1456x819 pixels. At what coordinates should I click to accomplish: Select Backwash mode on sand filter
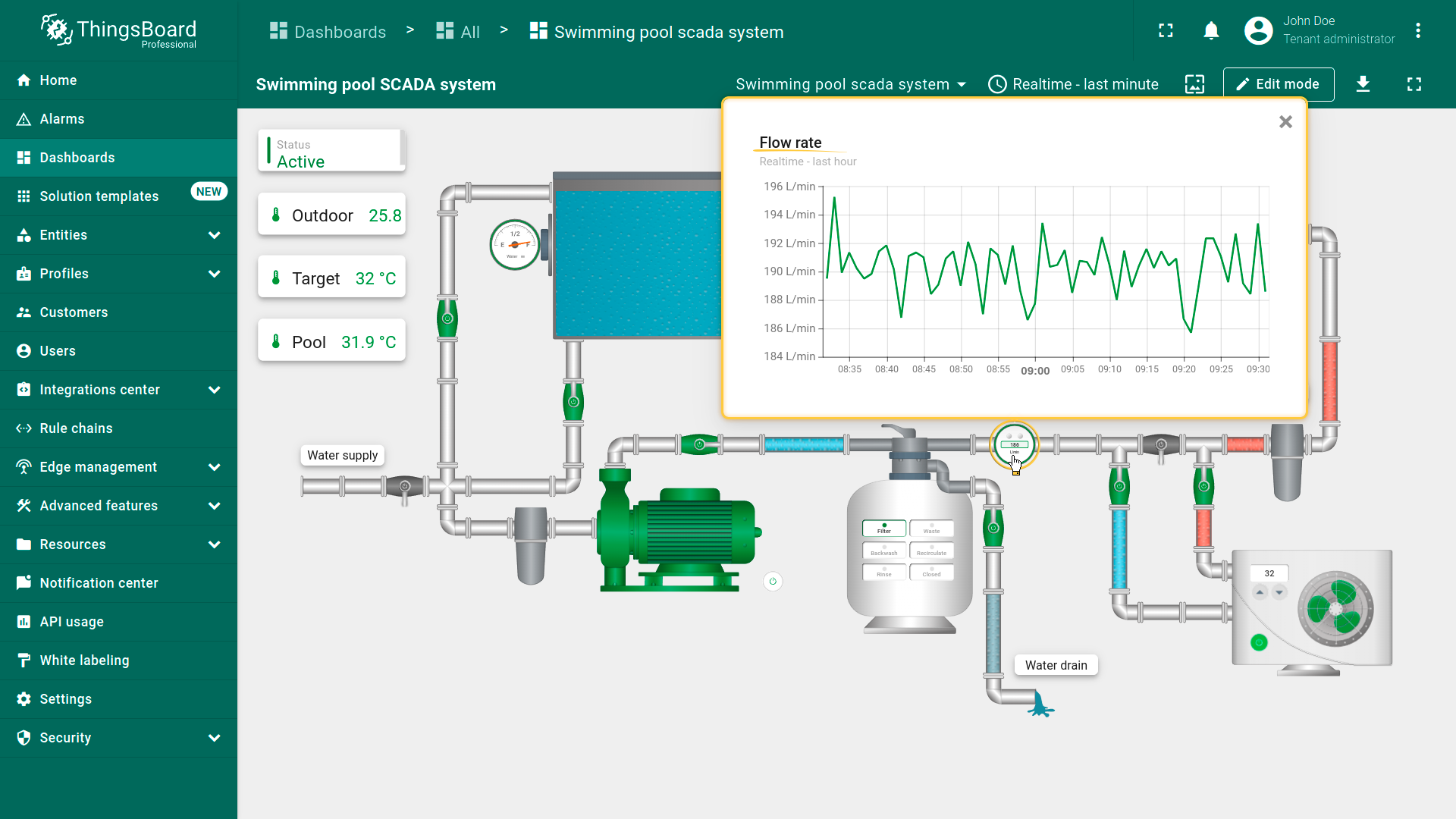pyautogui.click(x=883, y=551)
